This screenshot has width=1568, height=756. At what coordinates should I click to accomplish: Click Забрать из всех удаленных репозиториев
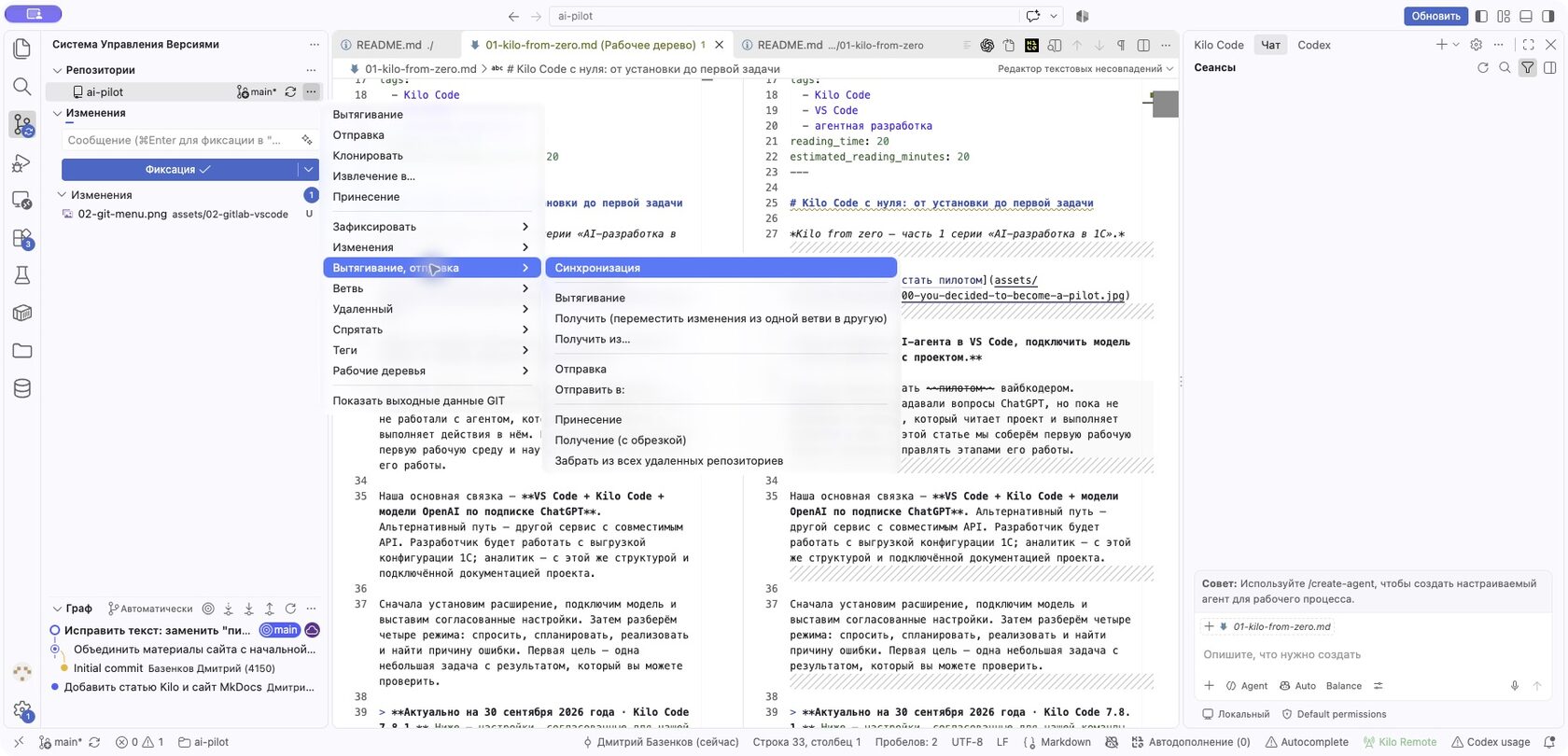click(668, 461)
